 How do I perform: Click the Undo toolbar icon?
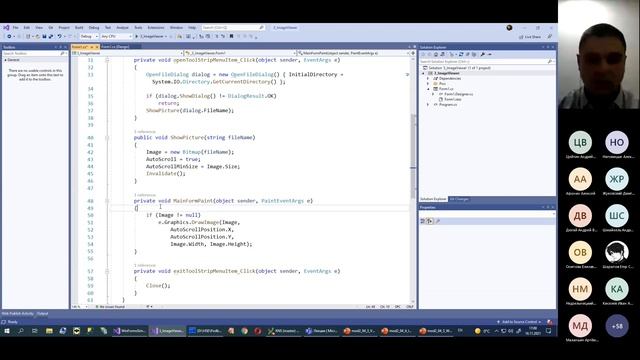tap(60, 36)
